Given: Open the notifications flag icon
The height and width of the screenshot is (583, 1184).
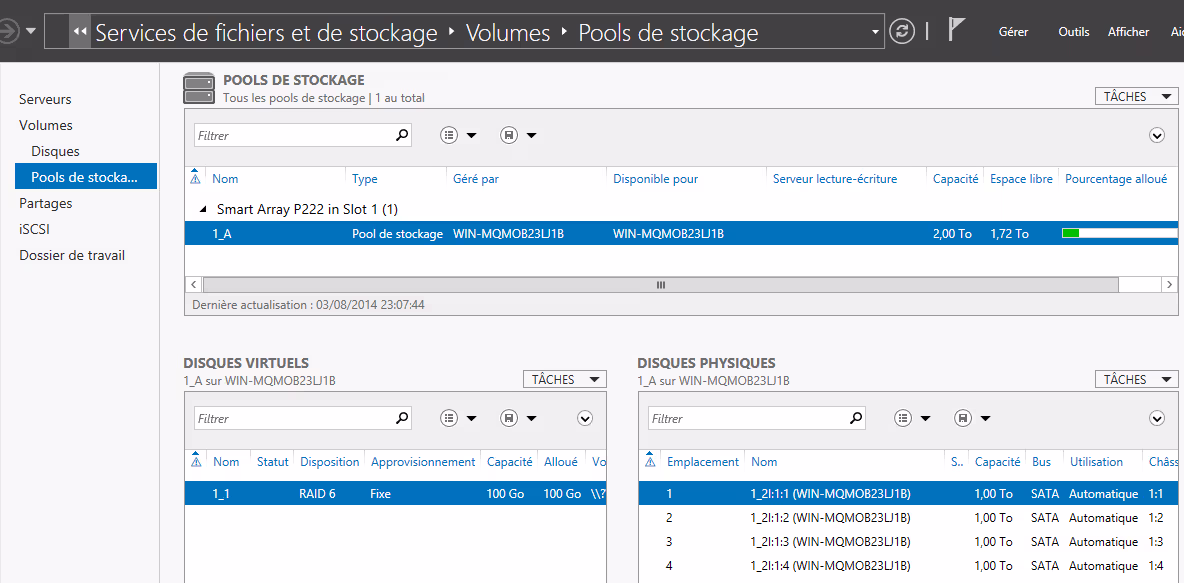Looking at the screenshot, I should click(x=955, y=31).
